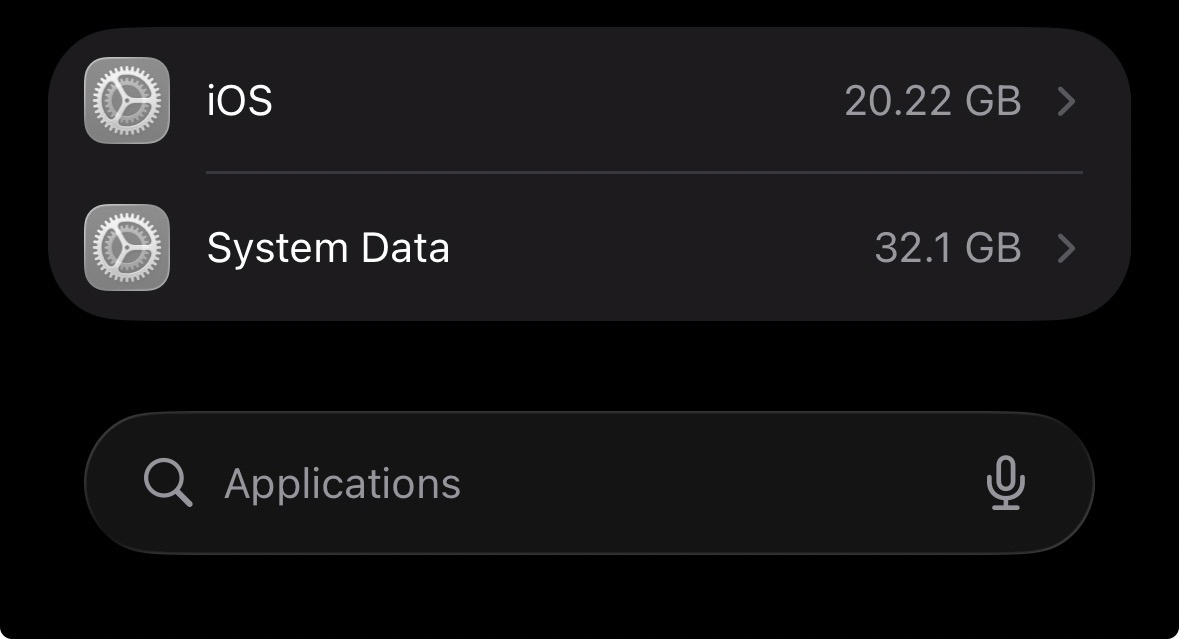The width and height of the screenshot is (1179, 639).
Task: Tap the magnifying glass search icon
Action: pyautogui.click(x=167, y=483)
